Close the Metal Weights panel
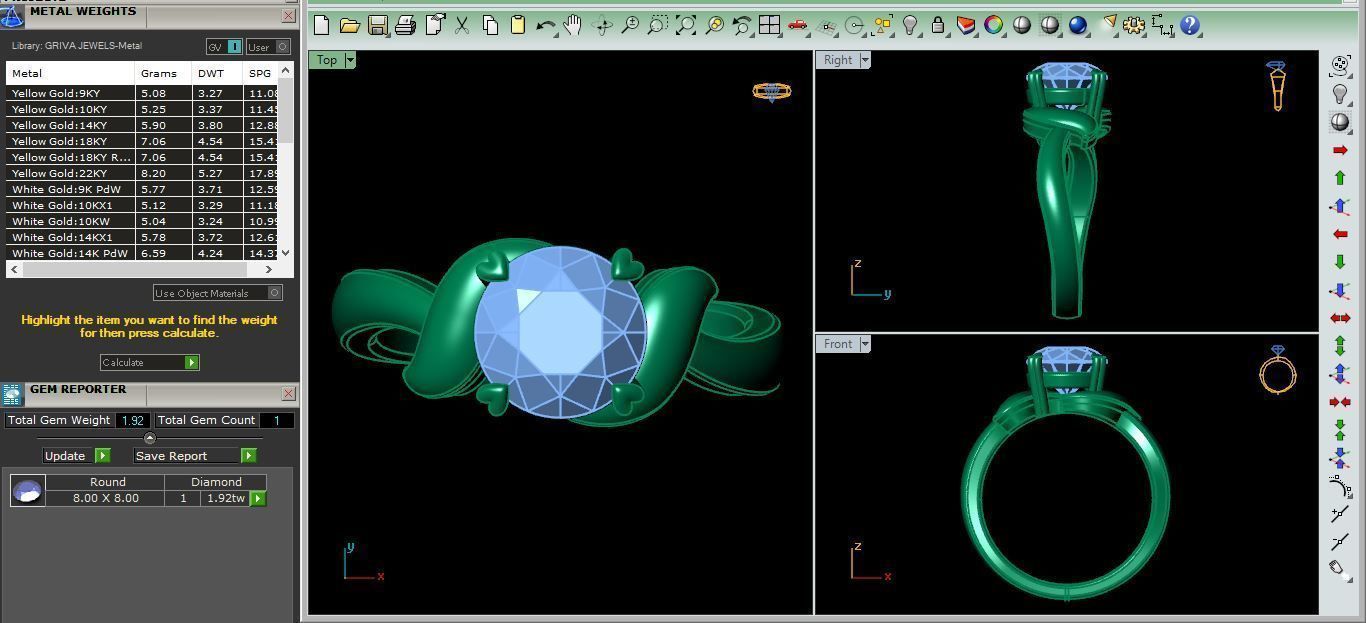1366x623 pixels. coord(289,16)
